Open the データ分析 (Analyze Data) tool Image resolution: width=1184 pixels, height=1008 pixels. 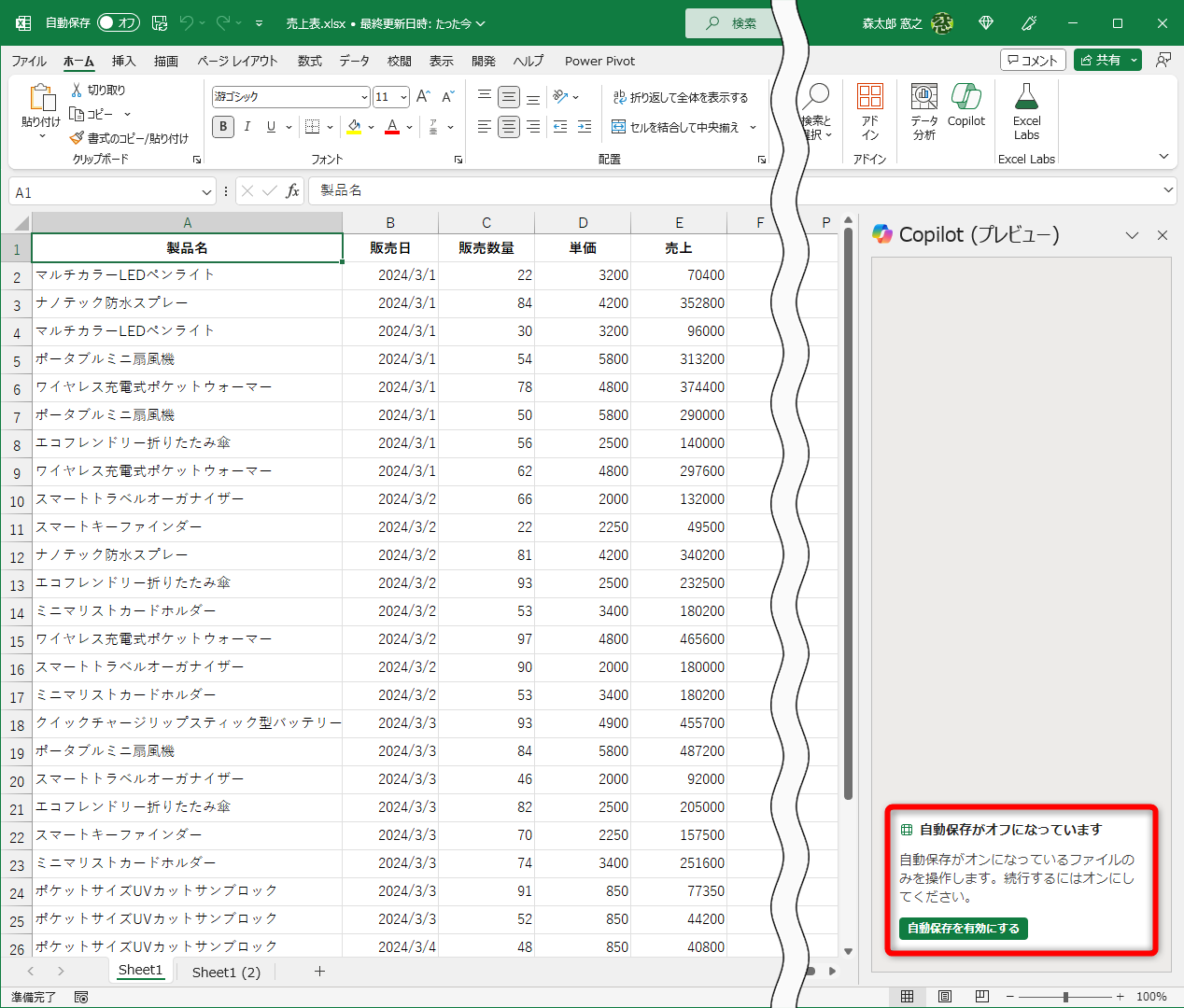(923, 109)
